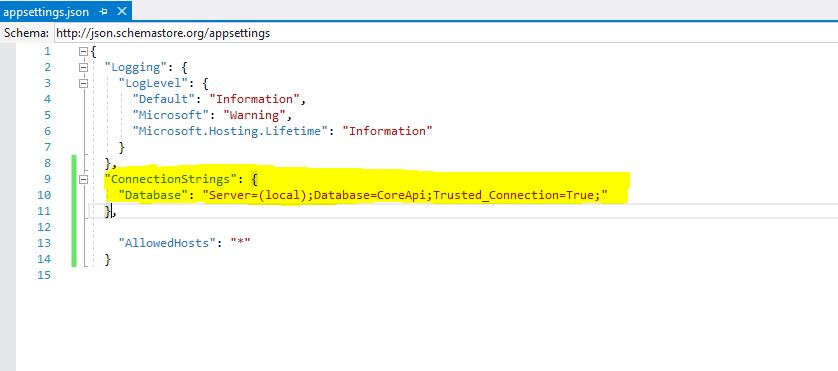Collapse the "Logging" section

(x=83, y=68)
